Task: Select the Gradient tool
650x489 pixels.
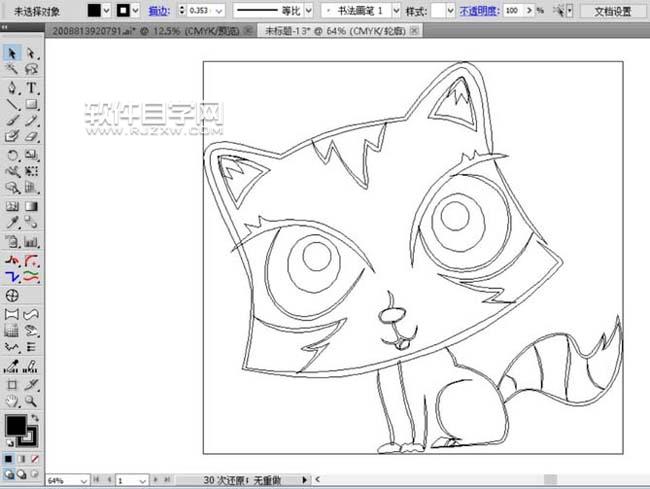Action: tap(31, 206)
